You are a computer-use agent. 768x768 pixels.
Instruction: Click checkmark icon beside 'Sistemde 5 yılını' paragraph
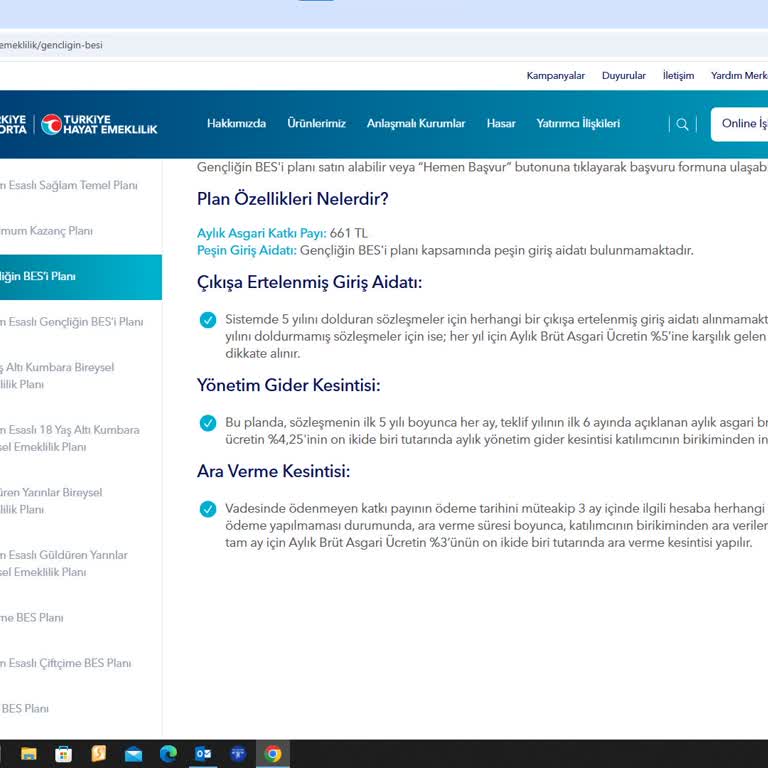pos(208,320)
